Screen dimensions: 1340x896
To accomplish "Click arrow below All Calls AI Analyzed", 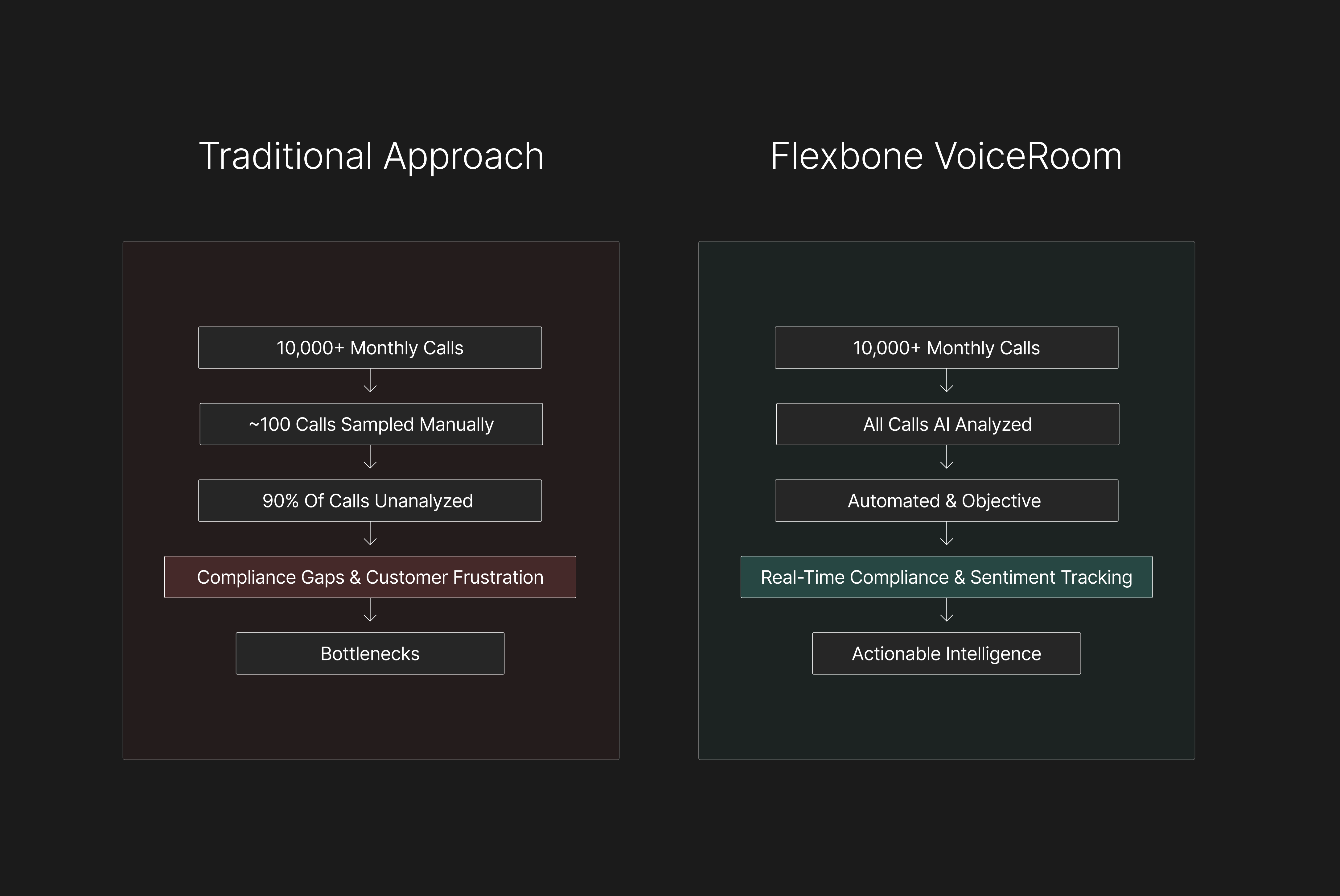I will [x=947, y=458].
